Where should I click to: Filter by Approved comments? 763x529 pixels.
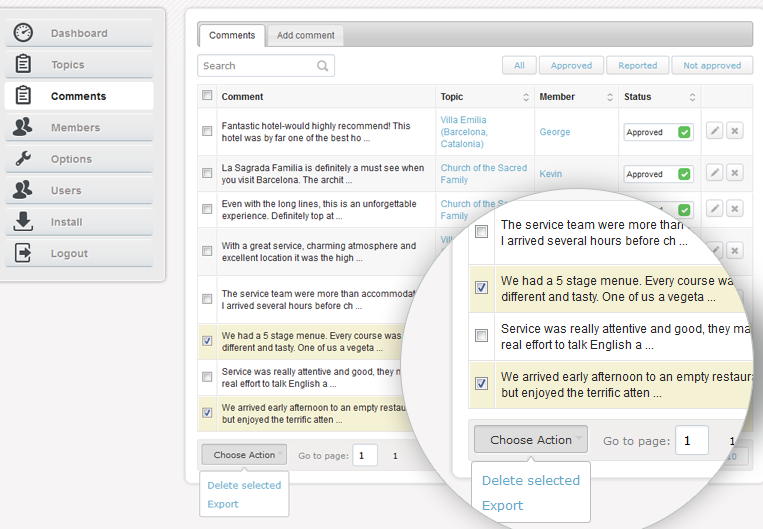[x=571, y=65]
